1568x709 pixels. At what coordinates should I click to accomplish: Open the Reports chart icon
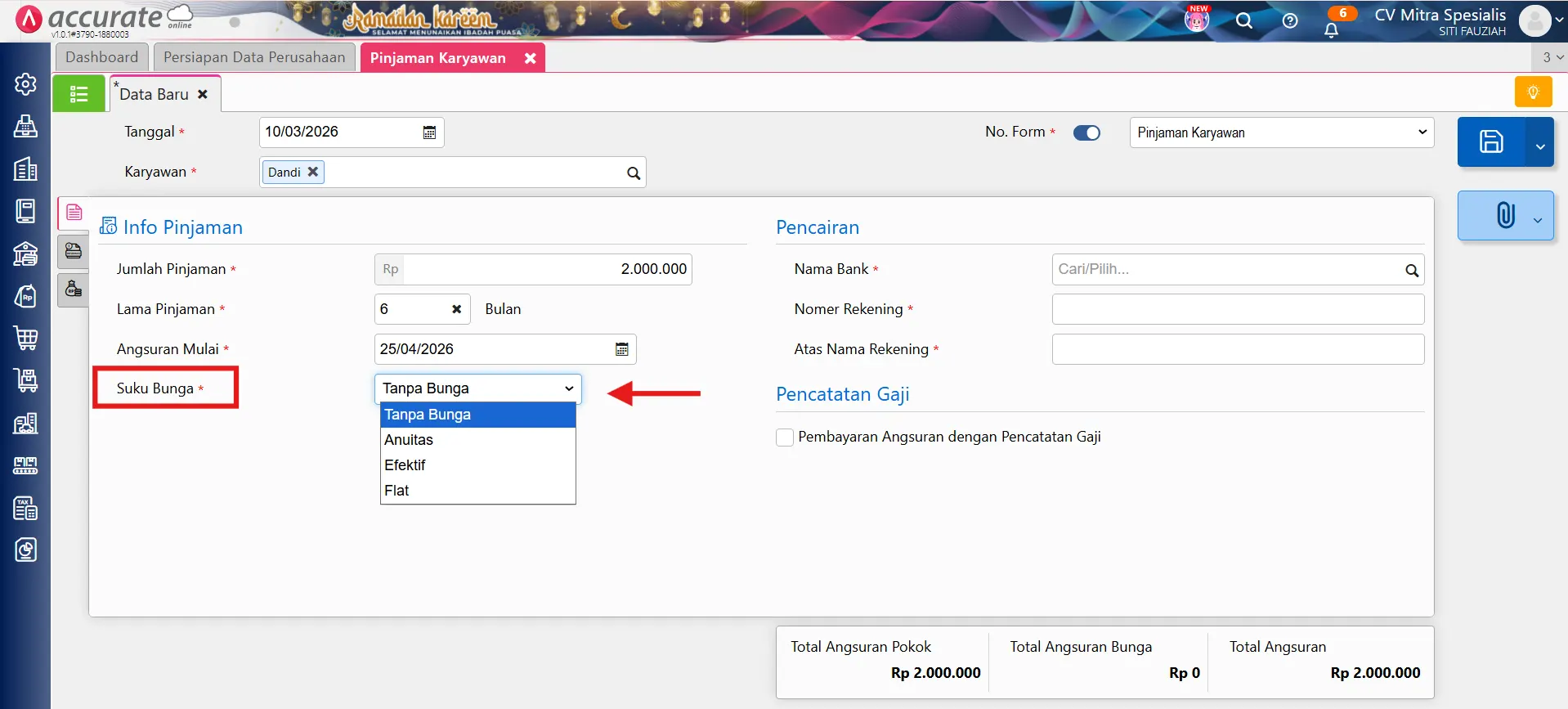click(x=25, y=550)
